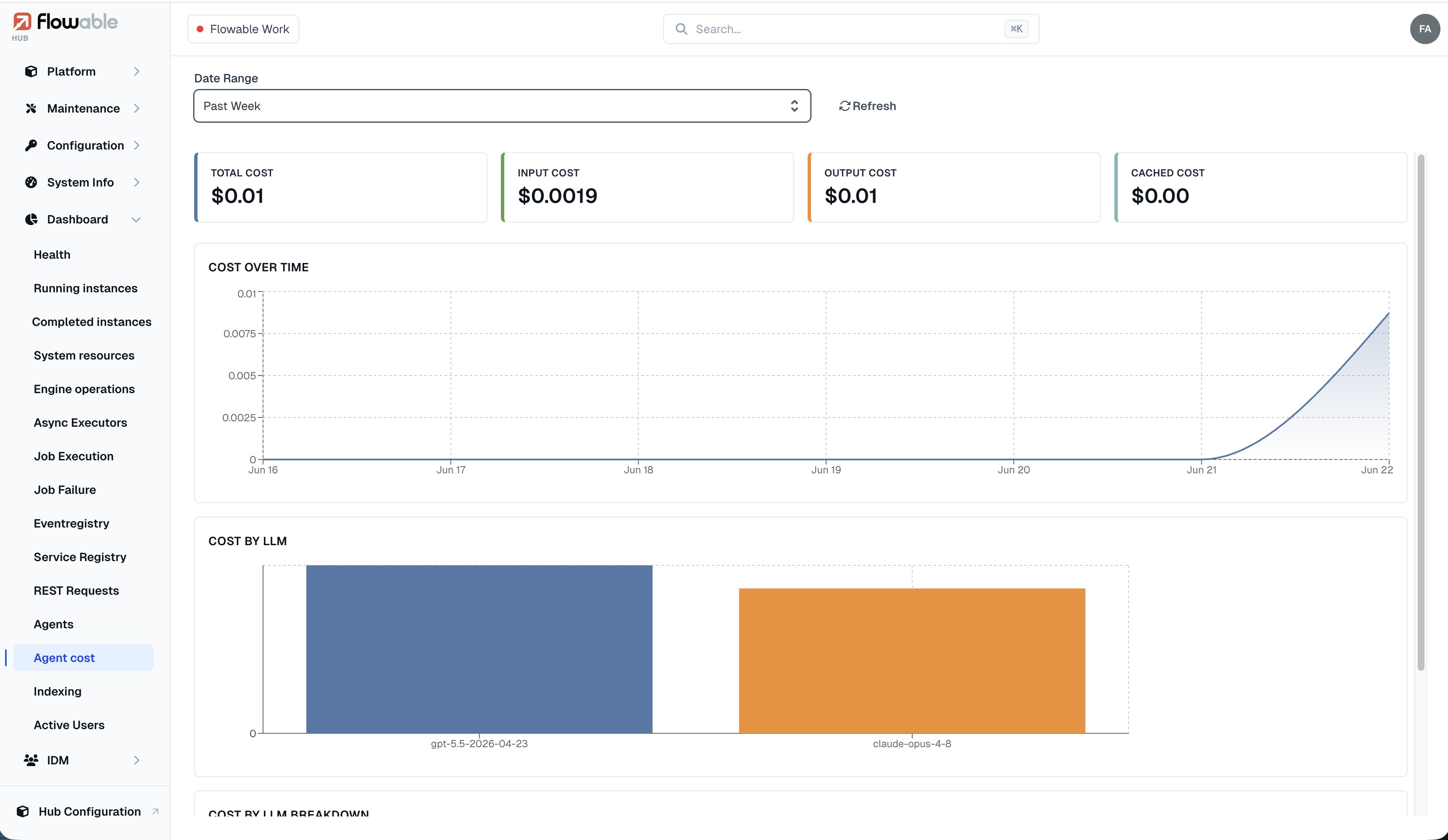Go to Async Executors
This screenshot has height=840, width=1448.
pos(80,423)
